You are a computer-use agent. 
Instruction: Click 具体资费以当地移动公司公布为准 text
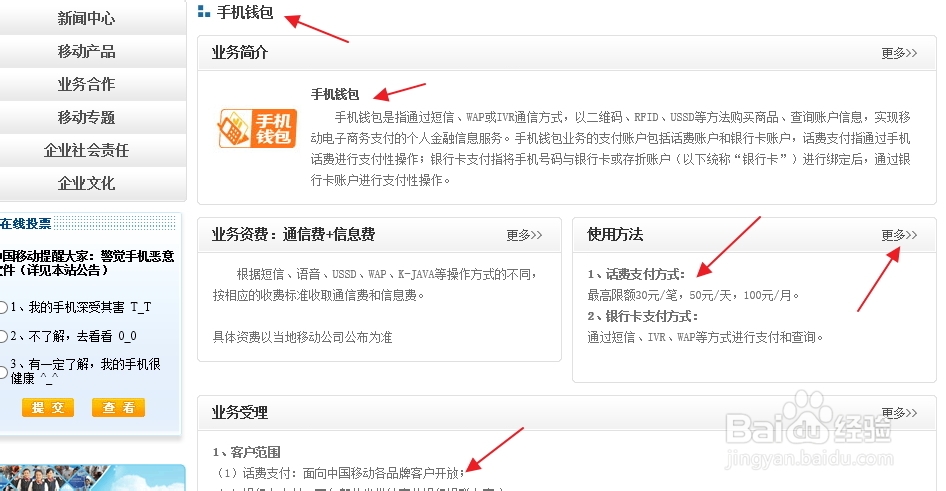tap(302, 337)
